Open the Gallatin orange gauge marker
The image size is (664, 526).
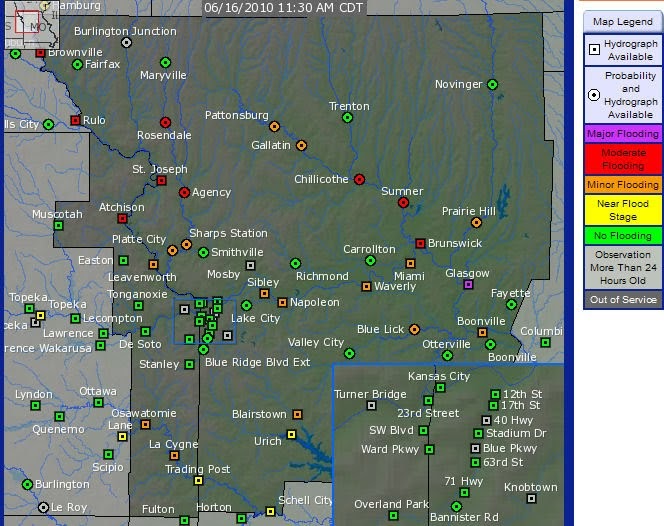click(x=301, y=146)
